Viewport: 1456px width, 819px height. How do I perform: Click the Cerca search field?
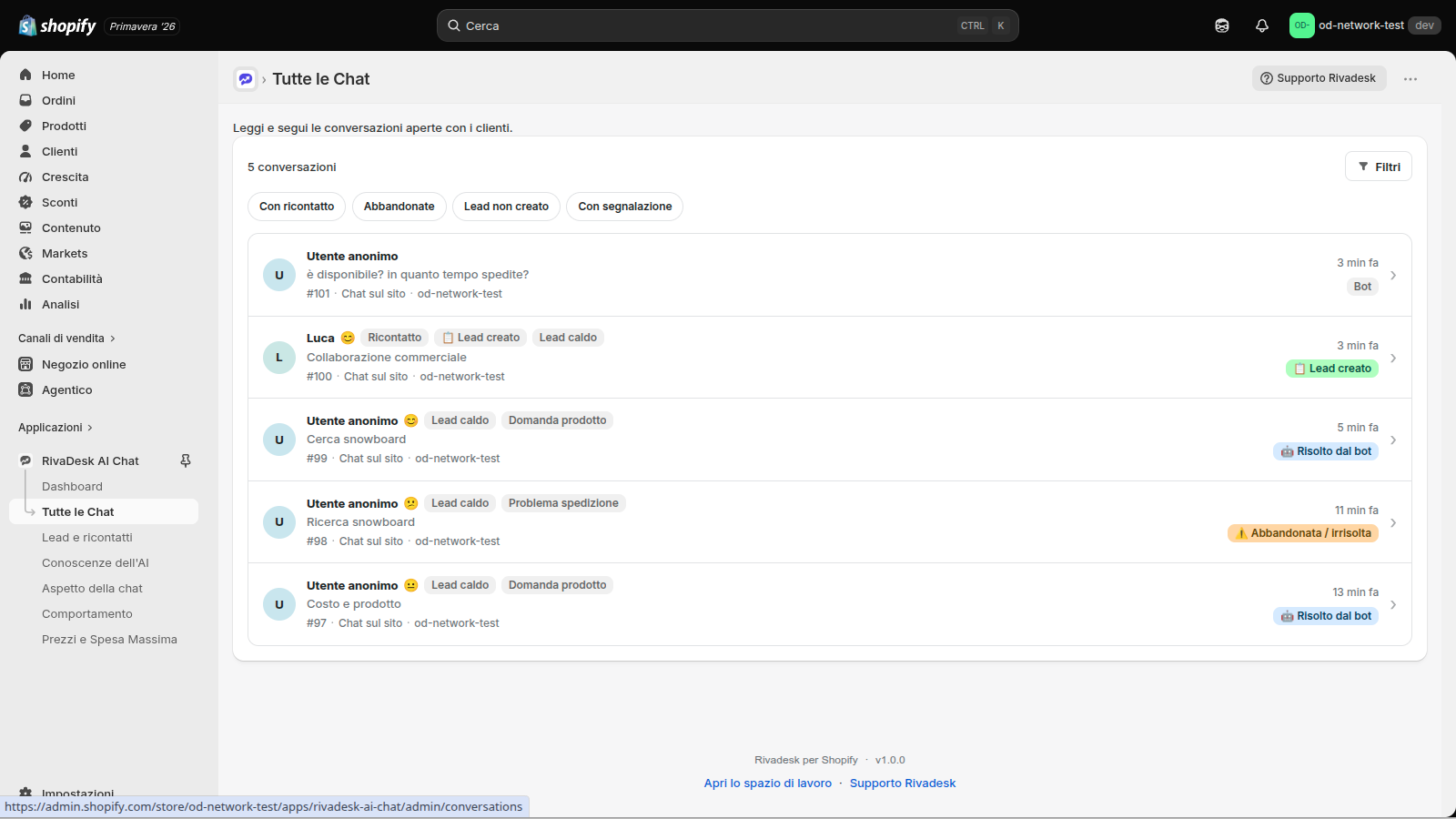pyautogui.click(x=727, y=25)
